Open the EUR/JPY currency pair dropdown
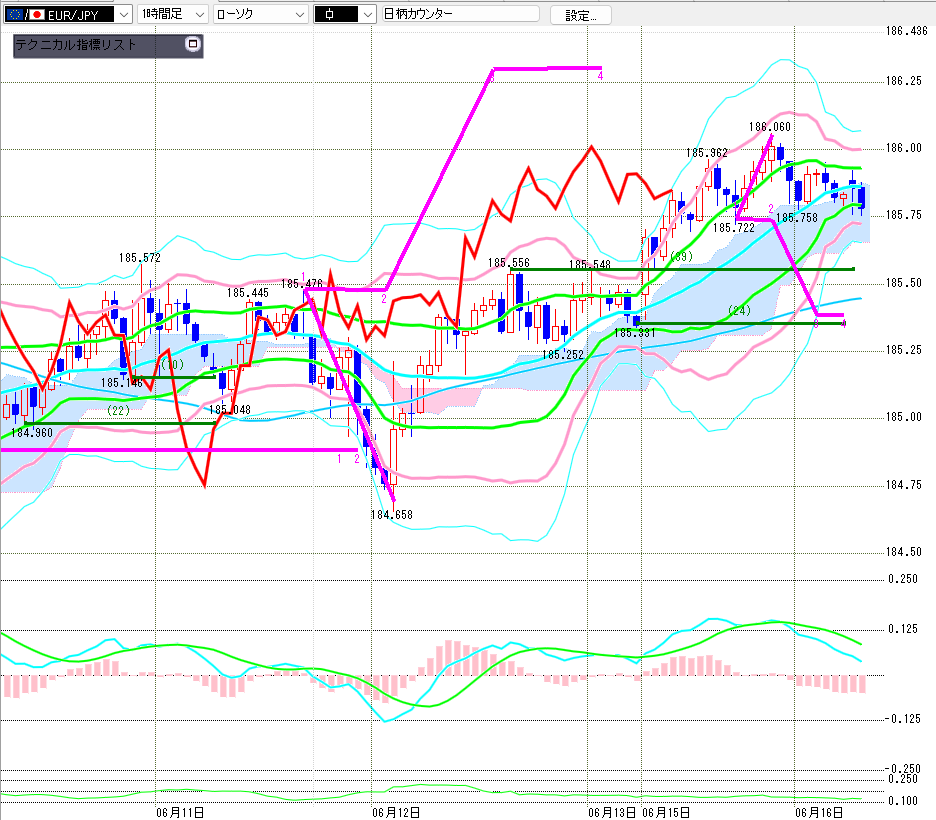The height and width of the screenshot is (820, 936). click(x=124, y=14)
